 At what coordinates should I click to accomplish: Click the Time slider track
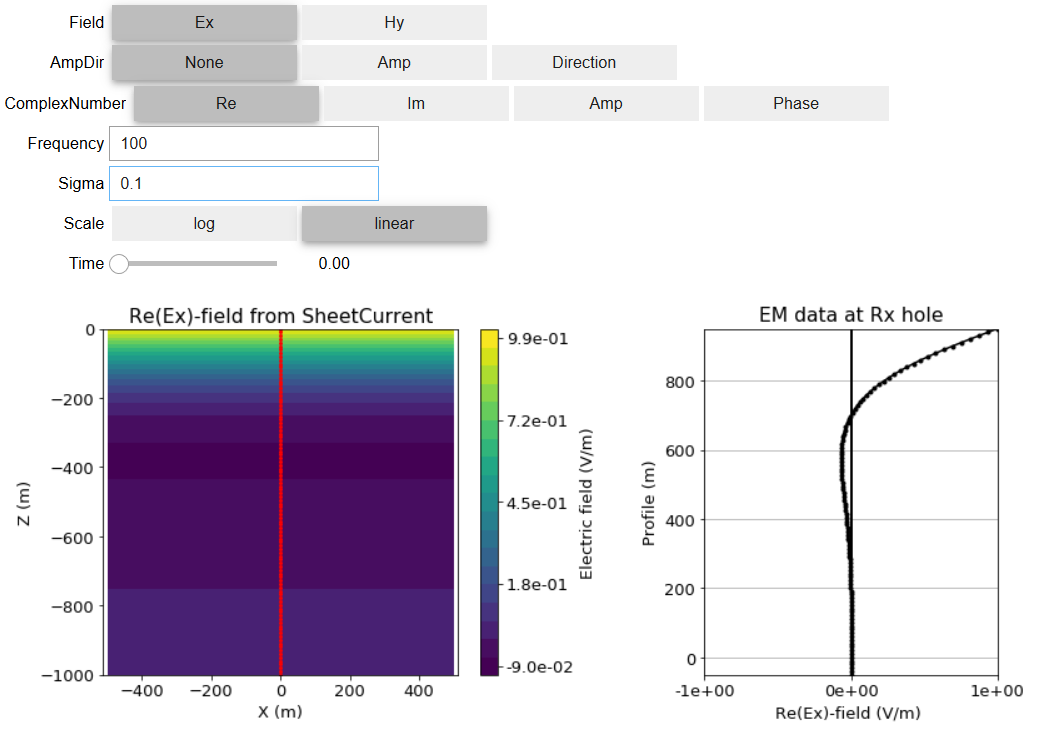tap(200, 264)
